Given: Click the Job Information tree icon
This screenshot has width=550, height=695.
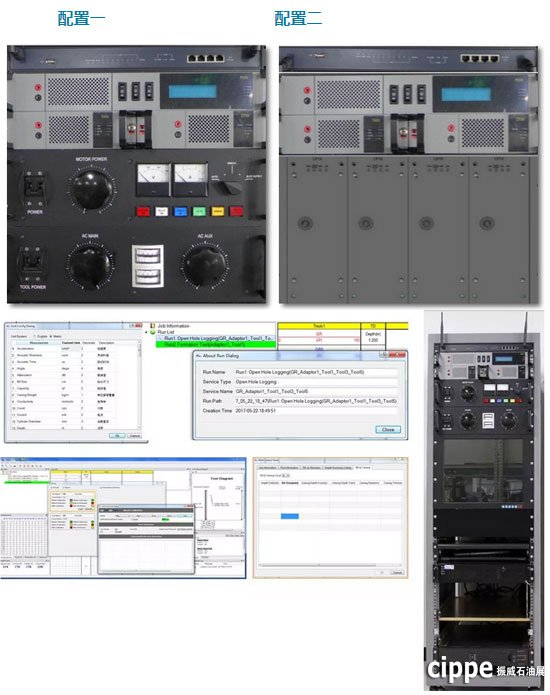Looking at the screenshot, I should pos(152,326).
